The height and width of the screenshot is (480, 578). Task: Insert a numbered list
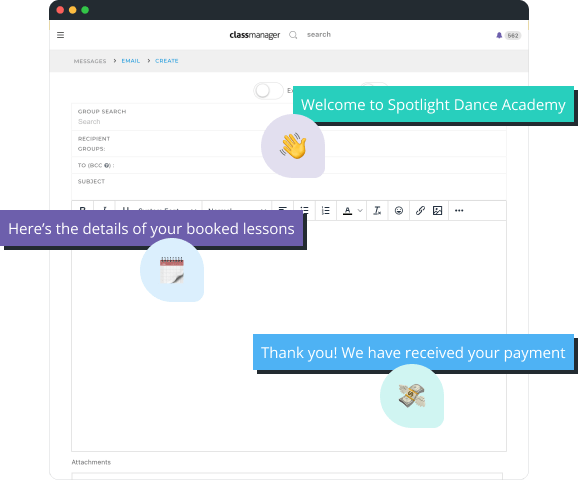(325, 211)
